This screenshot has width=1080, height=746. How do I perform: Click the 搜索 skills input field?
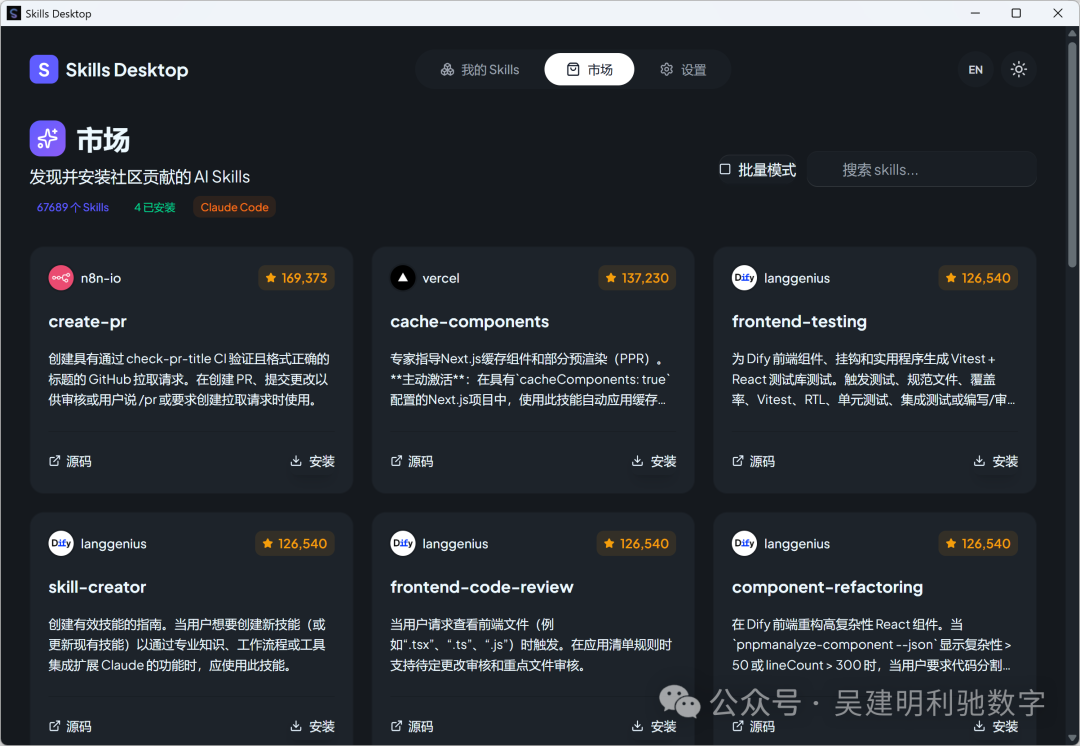tap(920, 169)
